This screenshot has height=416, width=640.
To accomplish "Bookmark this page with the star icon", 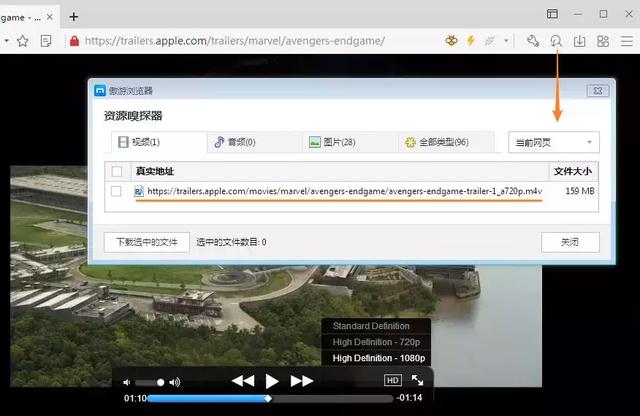I will tap(23, 41).
